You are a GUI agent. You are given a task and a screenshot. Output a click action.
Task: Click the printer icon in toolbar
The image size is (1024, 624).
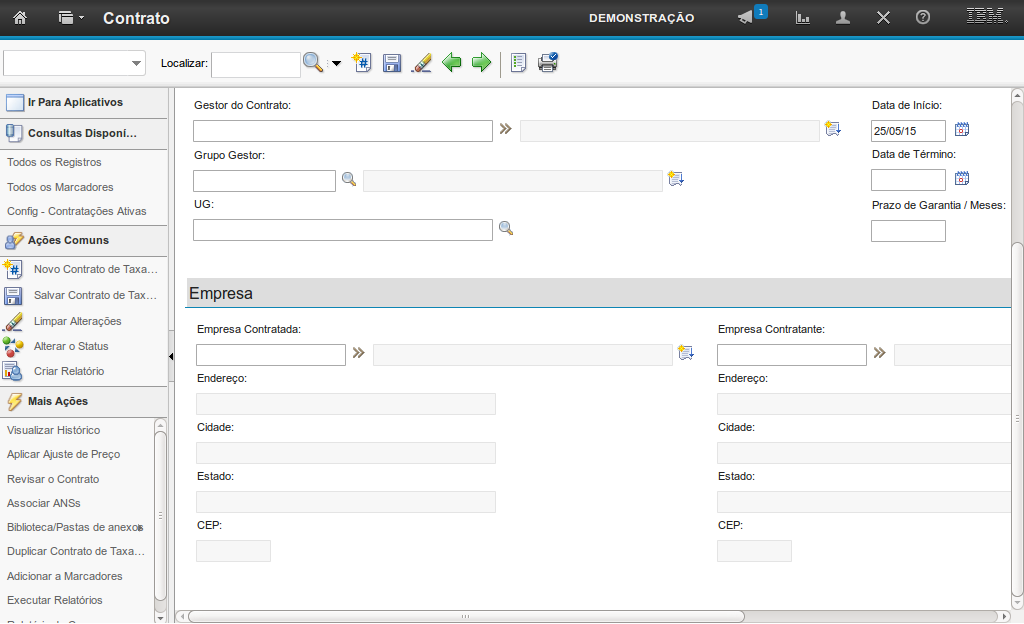[548, 63]
